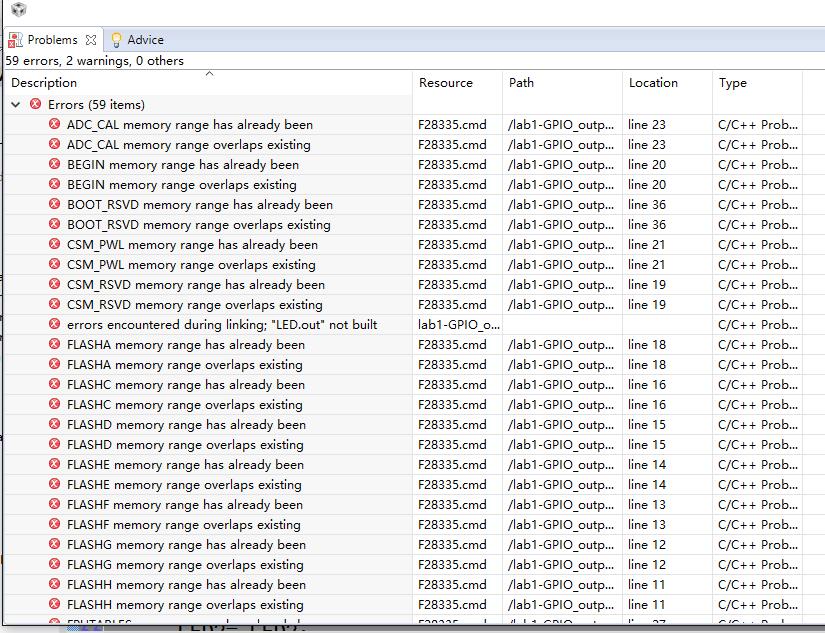Select 'FLASHG memory range has already been'
Viewport: 825px width, 633px height.
[x=187, y=545]
